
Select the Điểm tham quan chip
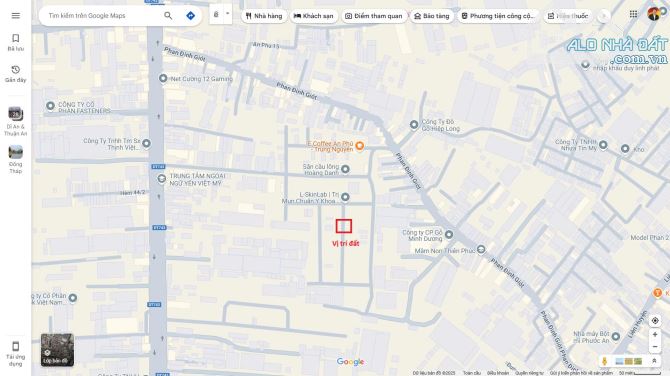coord(374,16)
